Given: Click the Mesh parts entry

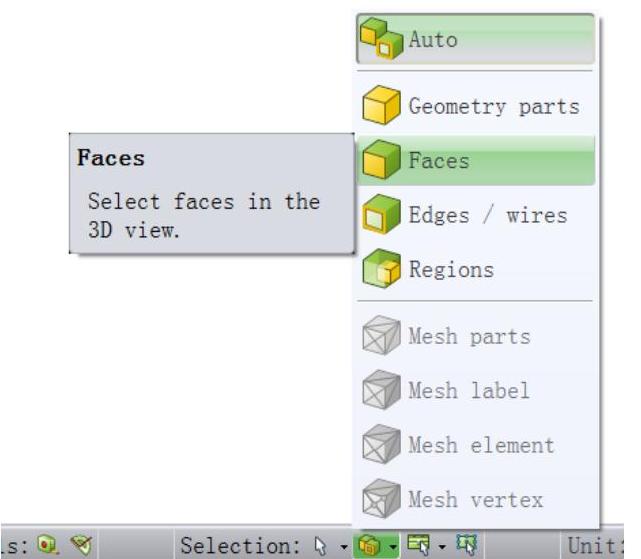Looking at the screenshot, I should (475, 336).
